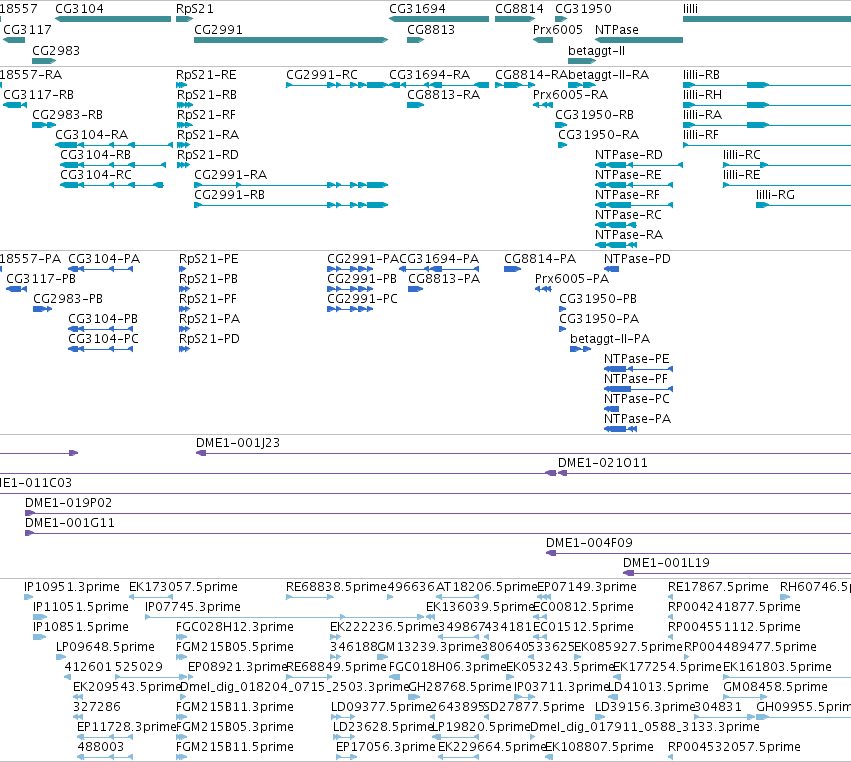Click transcript CG2991-RB glyph
This screenshot has height=762, width=851.
click(291, 205)
